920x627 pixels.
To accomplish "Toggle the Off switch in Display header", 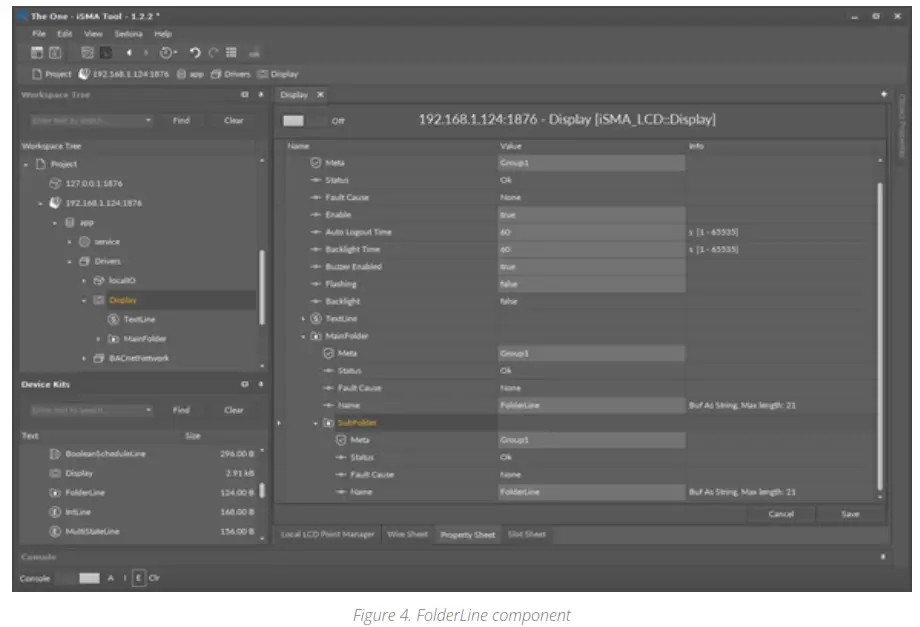I will [303, 120].
